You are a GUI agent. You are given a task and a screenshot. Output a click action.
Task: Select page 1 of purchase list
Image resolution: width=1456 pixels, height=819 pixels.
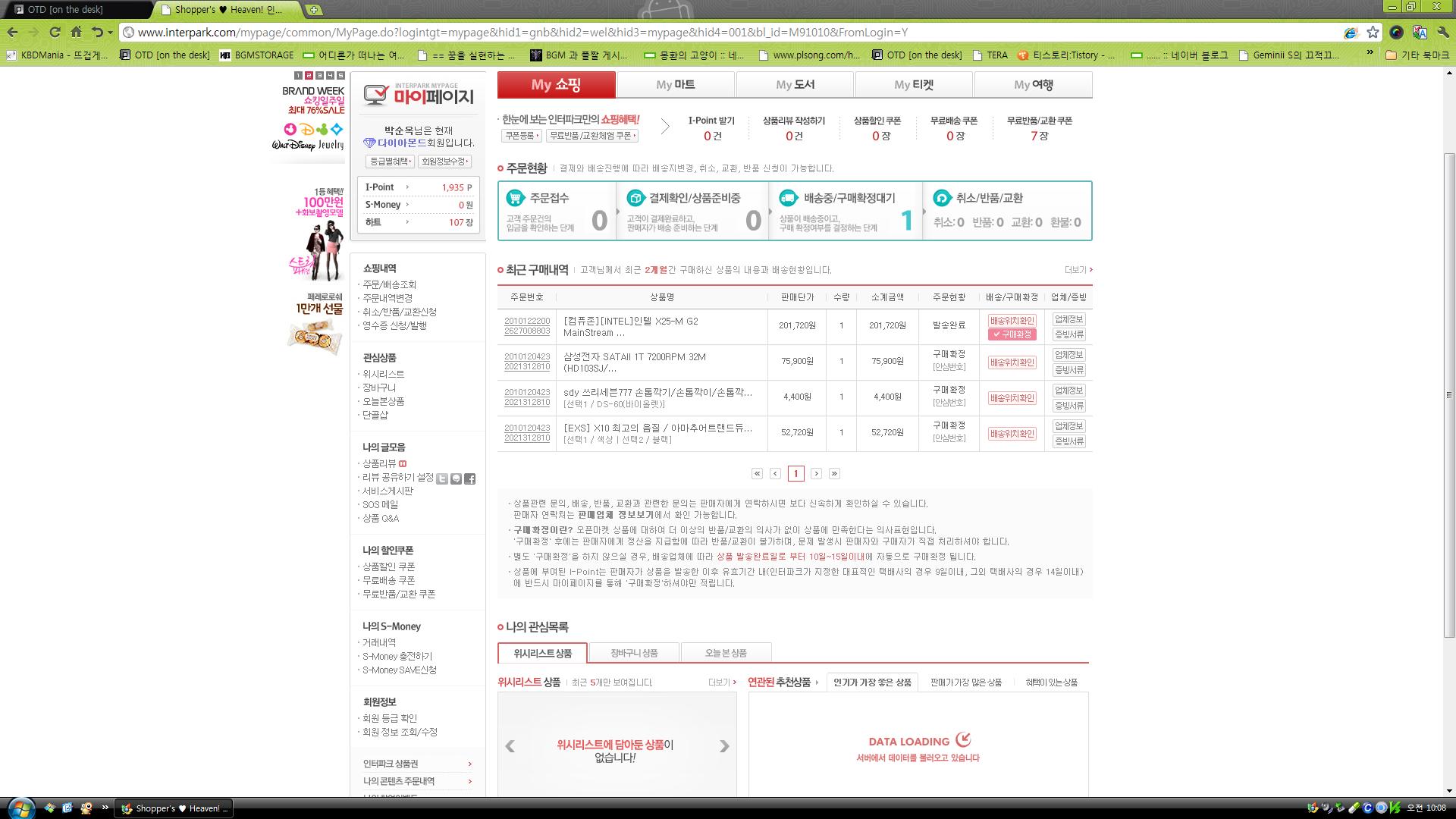[x=795, y=473]
